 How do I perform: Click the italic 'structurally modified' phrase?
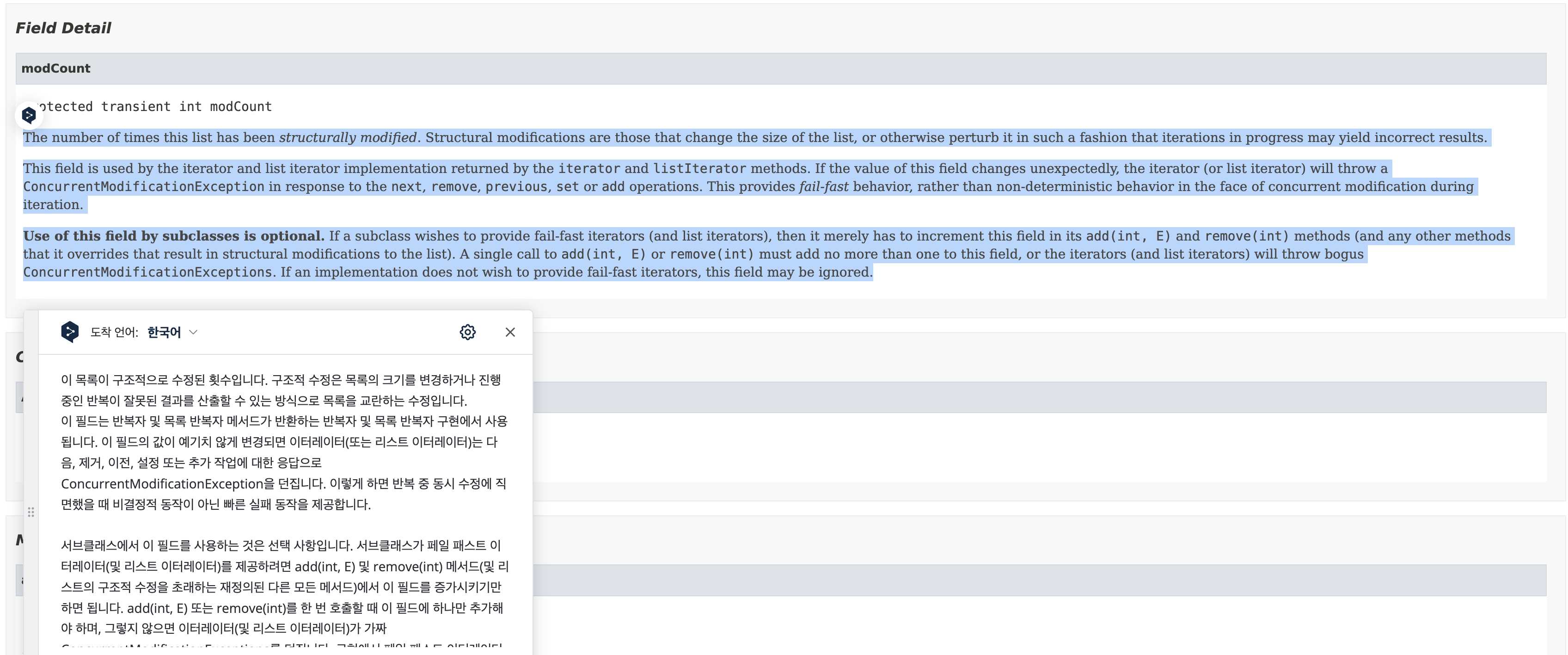coord(348,138)
